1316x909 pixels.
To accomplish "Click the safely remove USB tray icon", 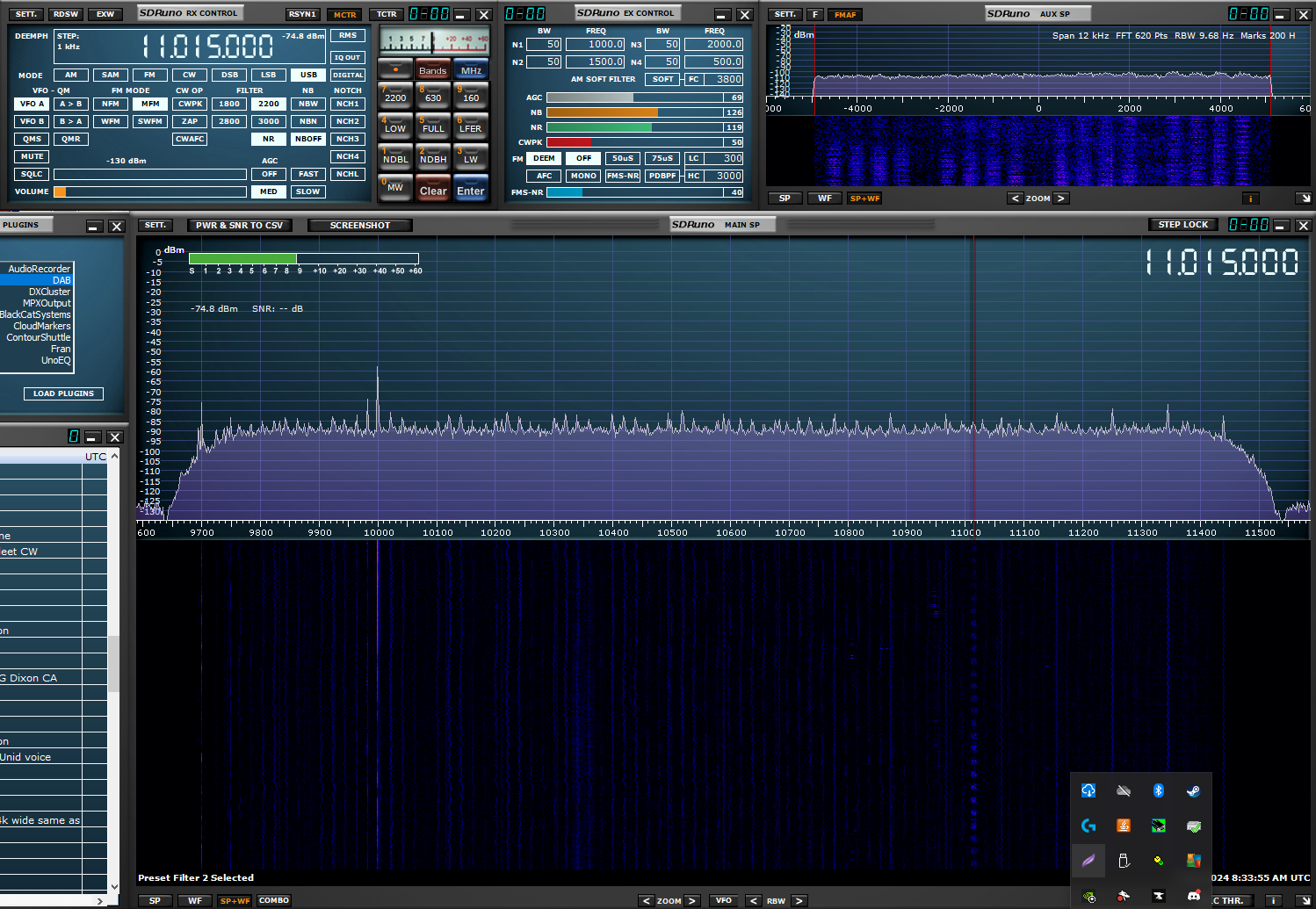I will click(x=1124, y=861).
